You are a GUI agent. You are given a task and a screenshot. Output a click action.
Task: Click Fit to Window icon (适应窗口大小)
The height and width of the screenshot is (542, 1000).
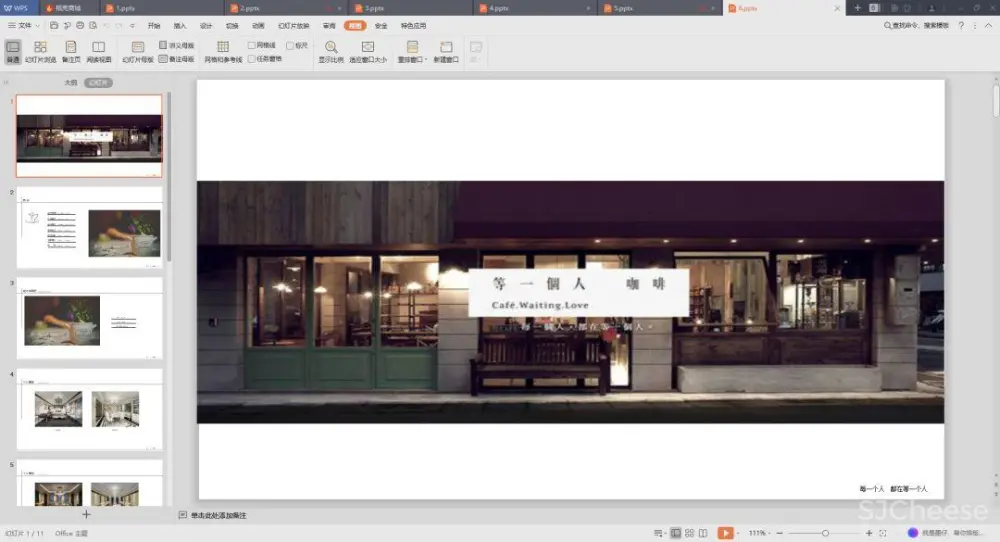[x=367, y=51]
